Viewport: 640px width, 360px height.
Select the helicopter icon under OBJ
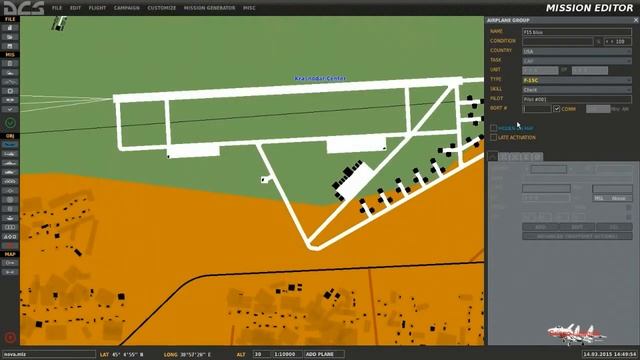[x=10, y=154]
